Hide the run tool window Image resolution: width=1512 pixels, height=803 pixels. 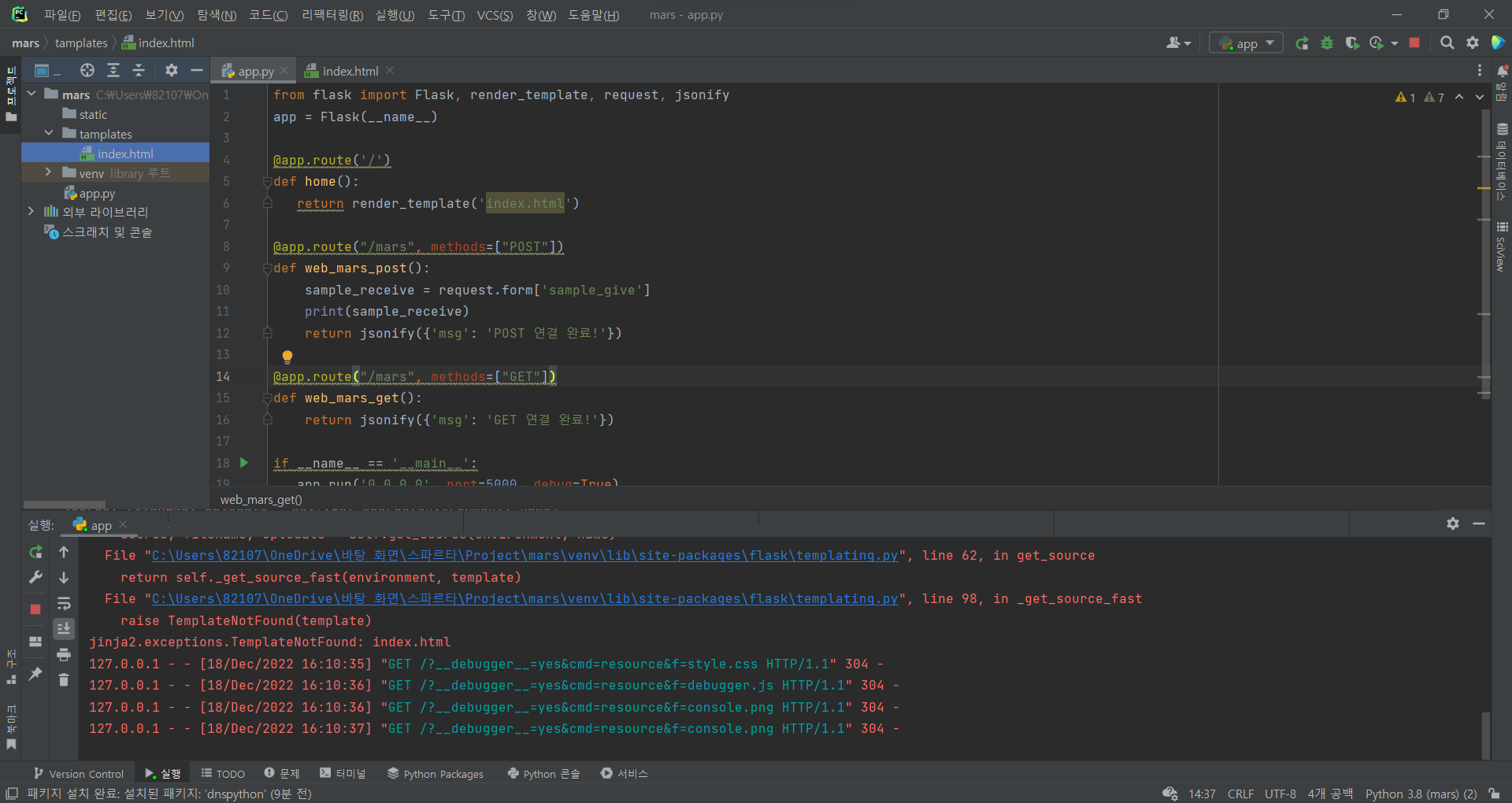(1479, 524)
